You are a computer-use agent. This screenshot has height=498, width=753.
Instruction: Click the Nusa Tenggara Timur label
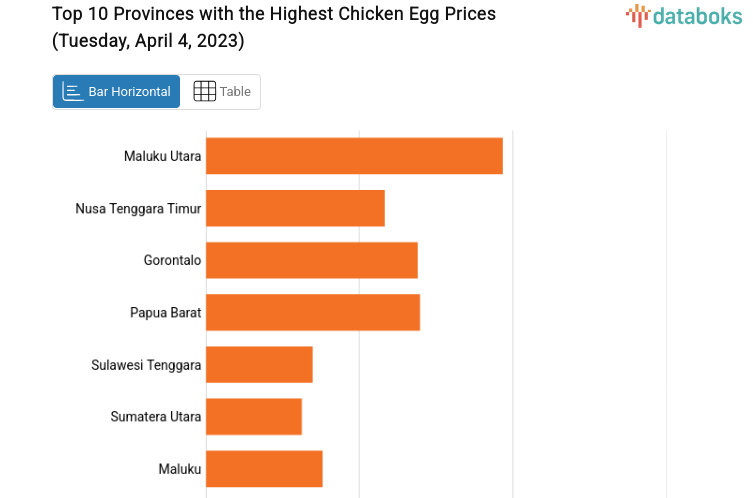click(138, 208)
